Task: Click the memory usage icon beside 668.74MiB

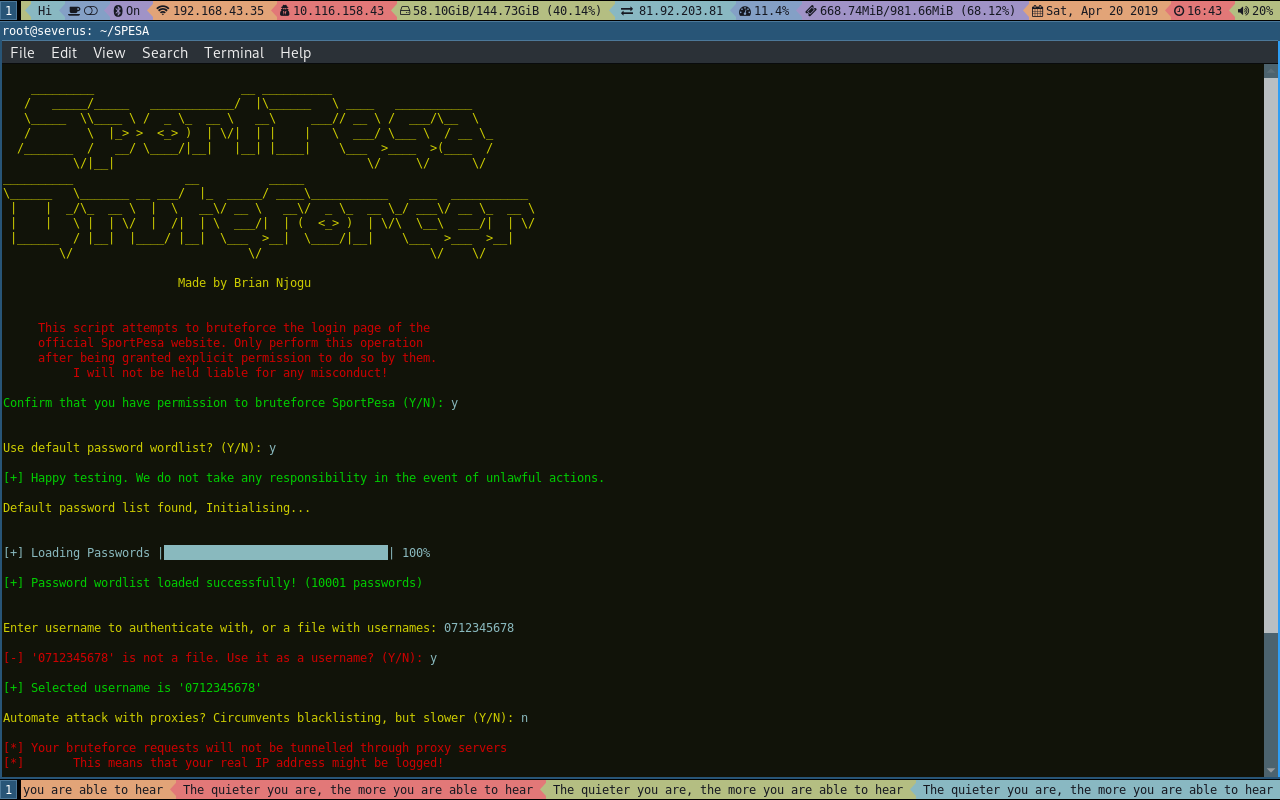Action: tap(812, 10)
